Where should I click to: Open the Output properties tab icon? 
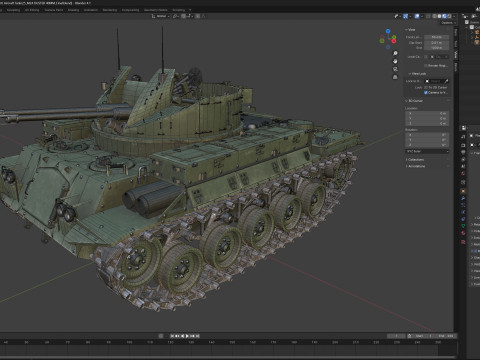pyautogui.click(x=463, y=152)
